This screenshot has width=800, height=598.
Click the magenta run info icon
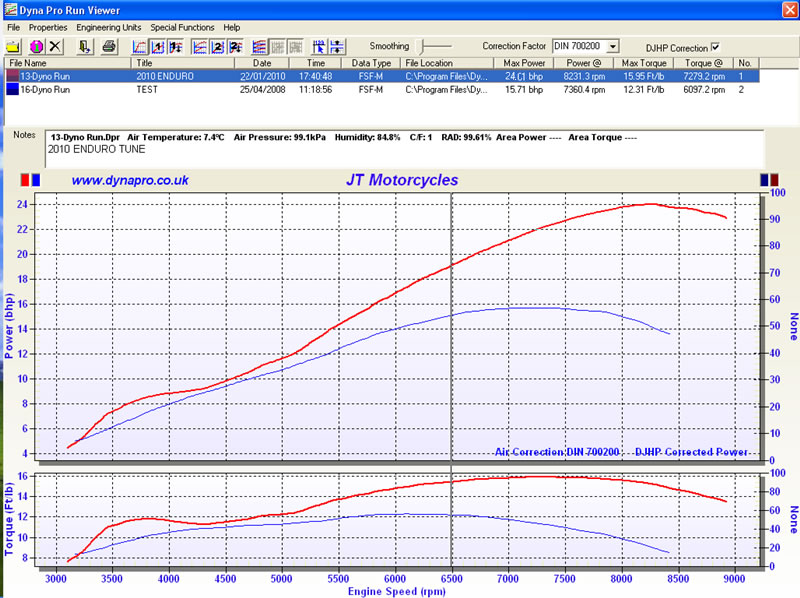pyautogui.click(x=37, y=47)
